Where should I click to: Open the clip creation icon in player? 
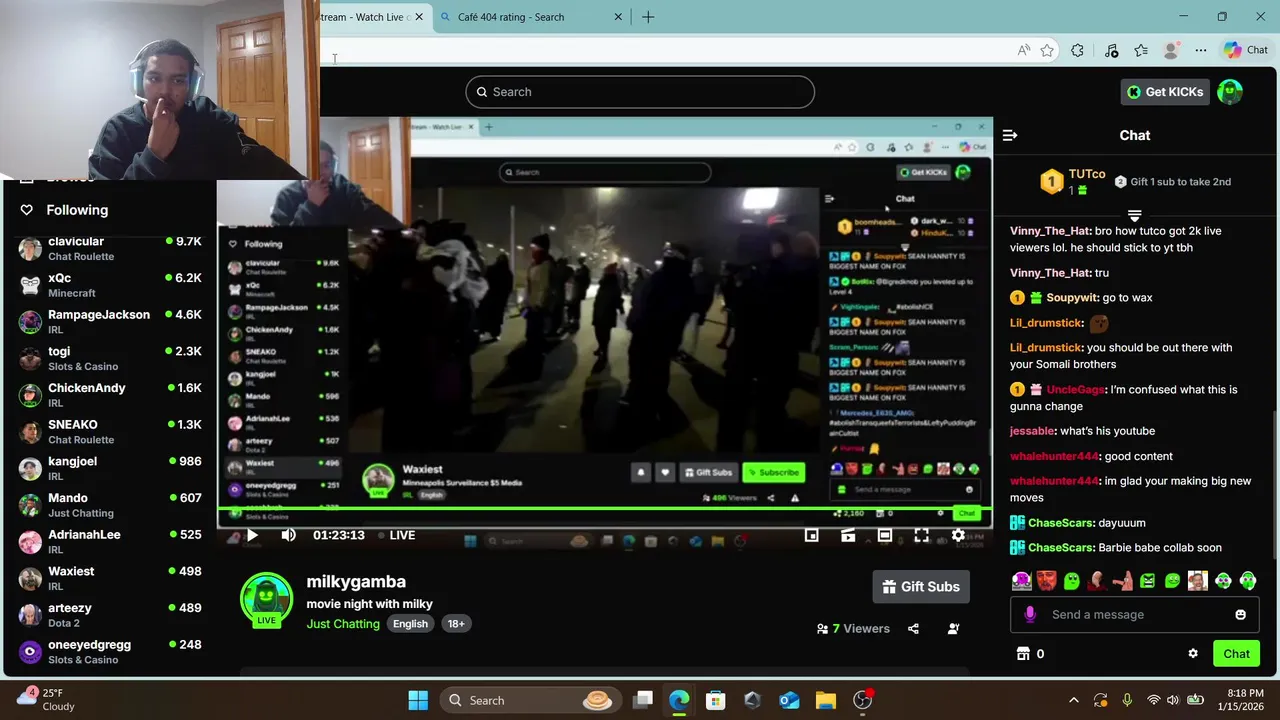(848, 535)
